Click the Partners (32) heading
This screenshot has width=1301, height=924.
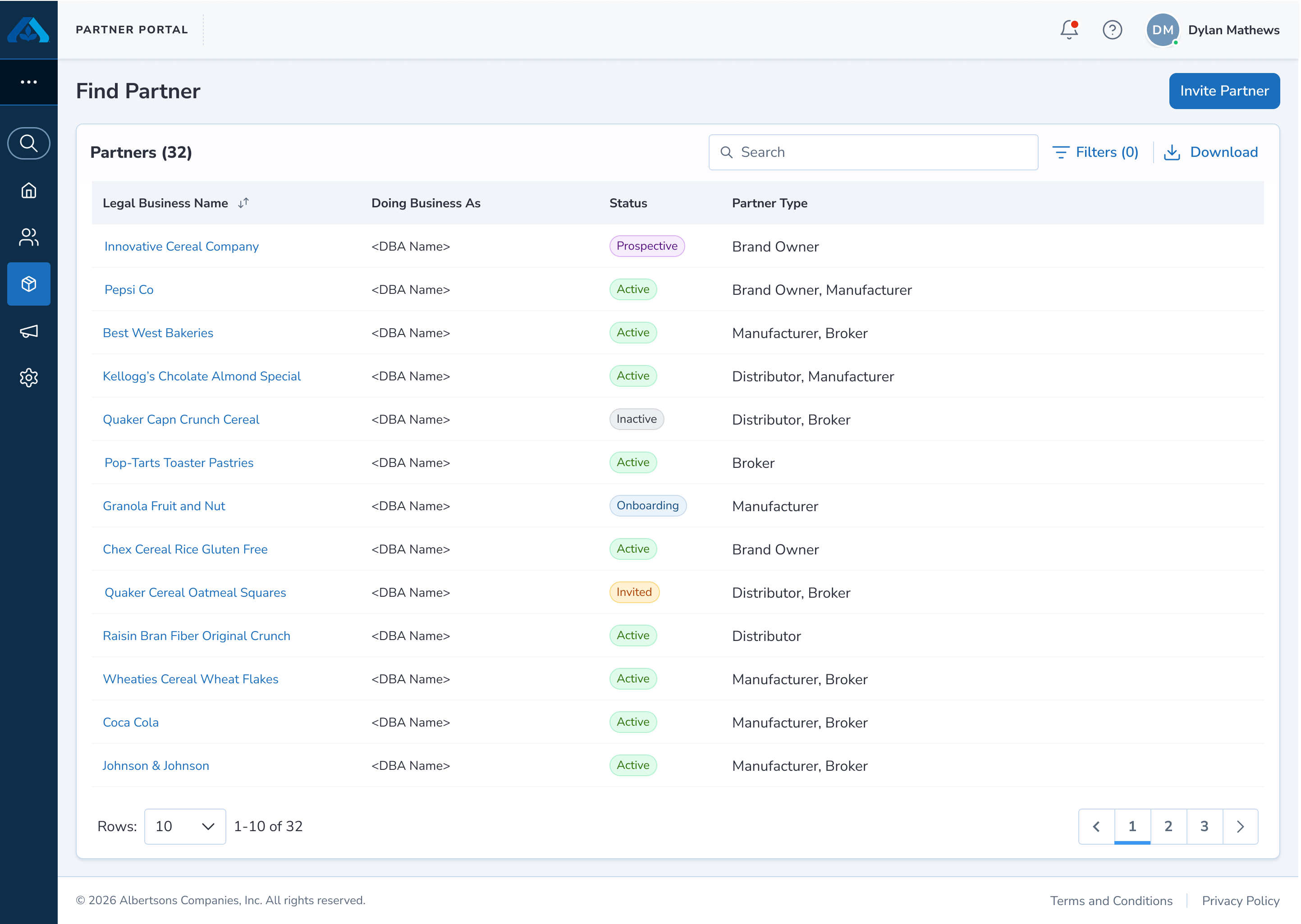click(x=141, y=152)
